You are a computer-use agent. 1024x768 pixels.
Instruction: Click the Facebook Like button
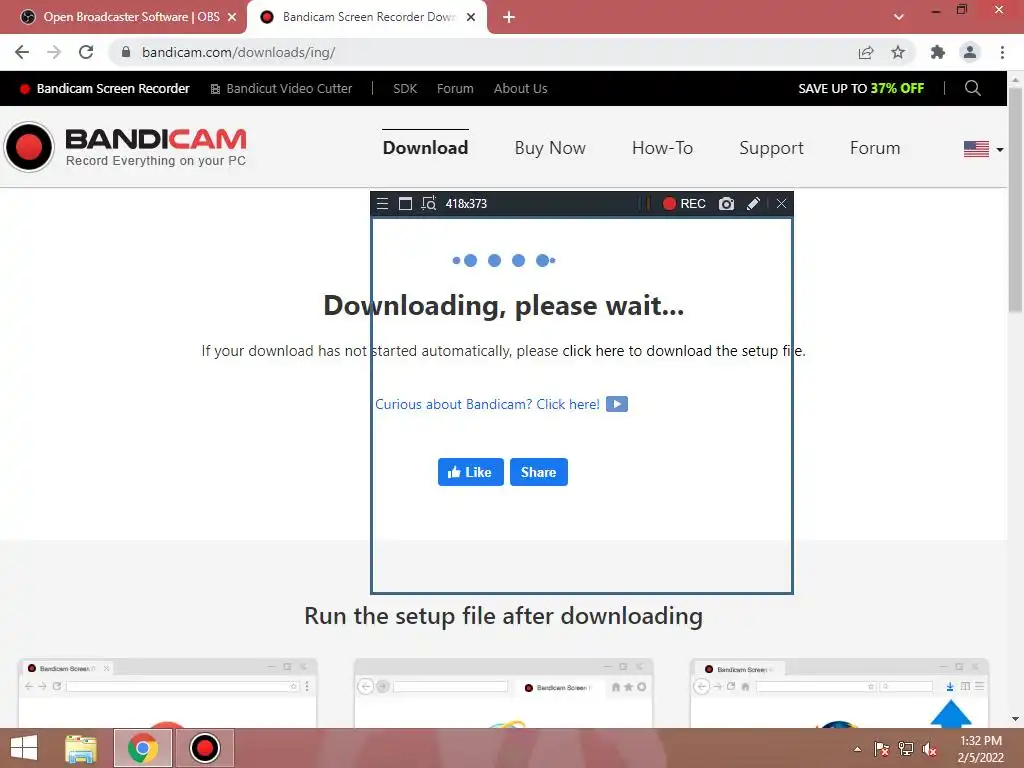470,472
